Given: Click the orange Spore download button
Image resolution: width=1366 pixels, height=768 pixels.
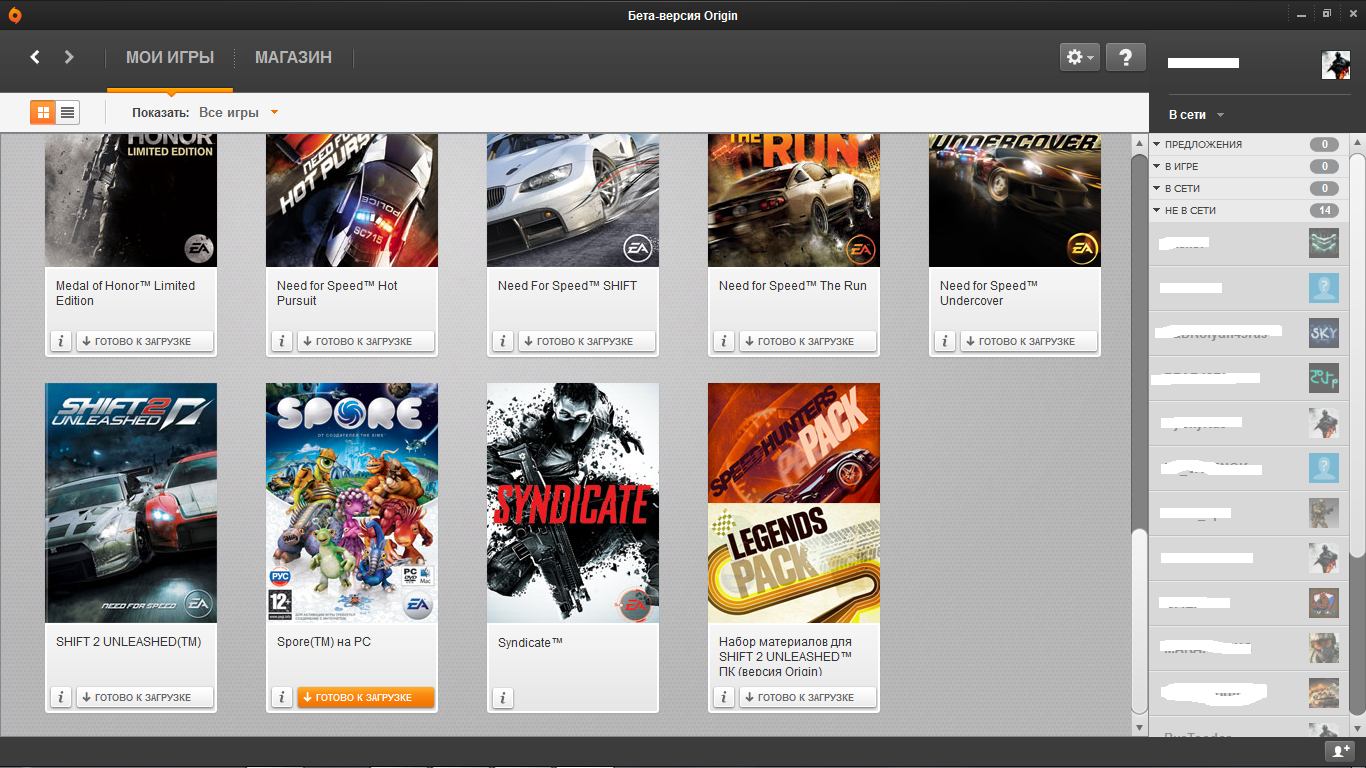Looking at the screenshot, I should point(366,697).
